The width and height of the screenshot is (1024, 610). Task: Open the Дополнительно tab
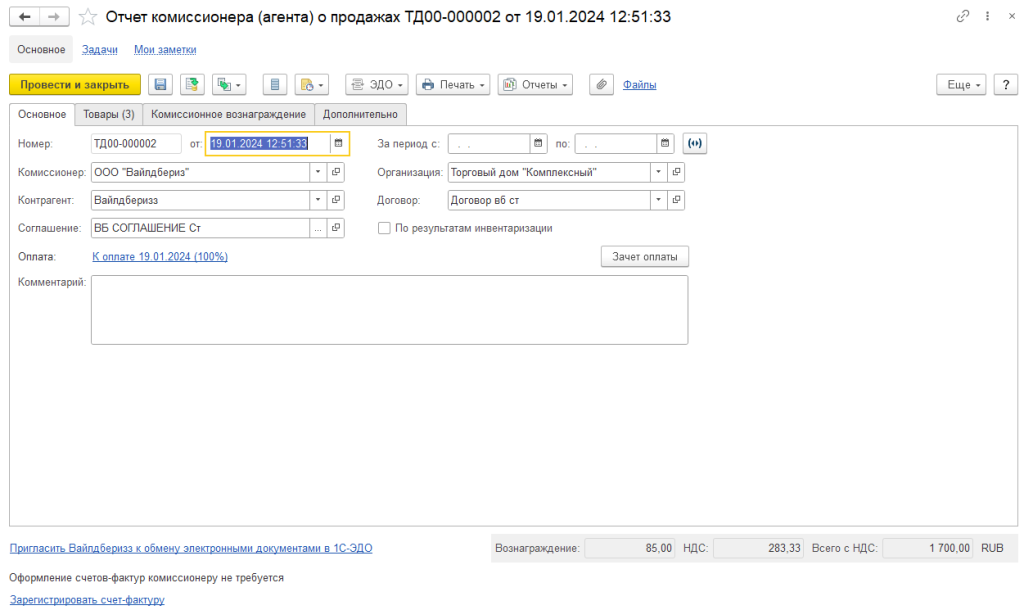(360, 114)
